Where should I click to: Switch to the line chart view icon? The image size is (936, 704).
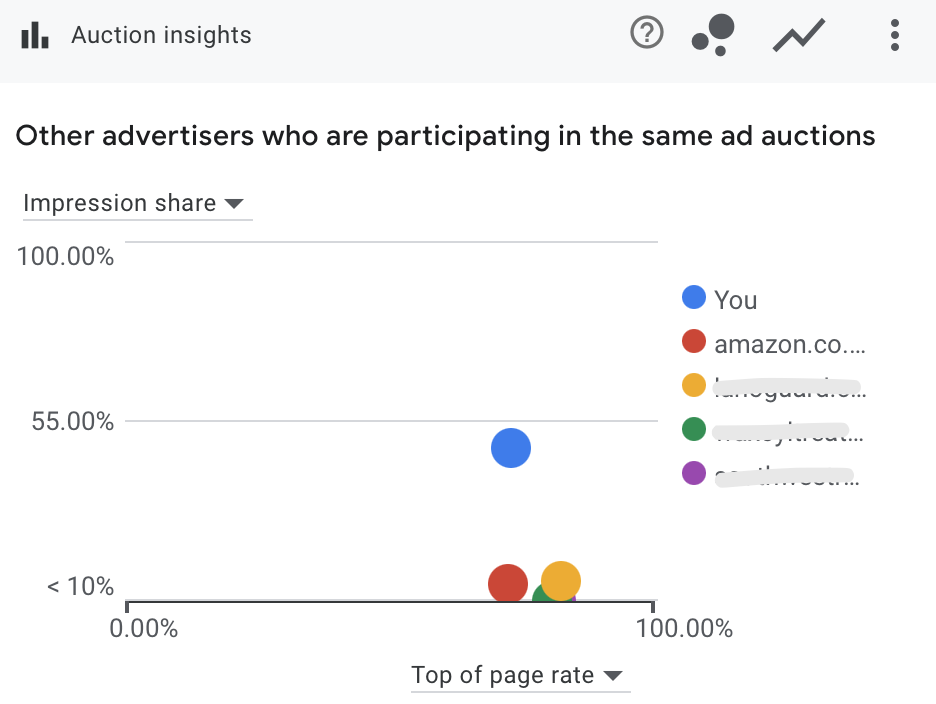(798, 33)
